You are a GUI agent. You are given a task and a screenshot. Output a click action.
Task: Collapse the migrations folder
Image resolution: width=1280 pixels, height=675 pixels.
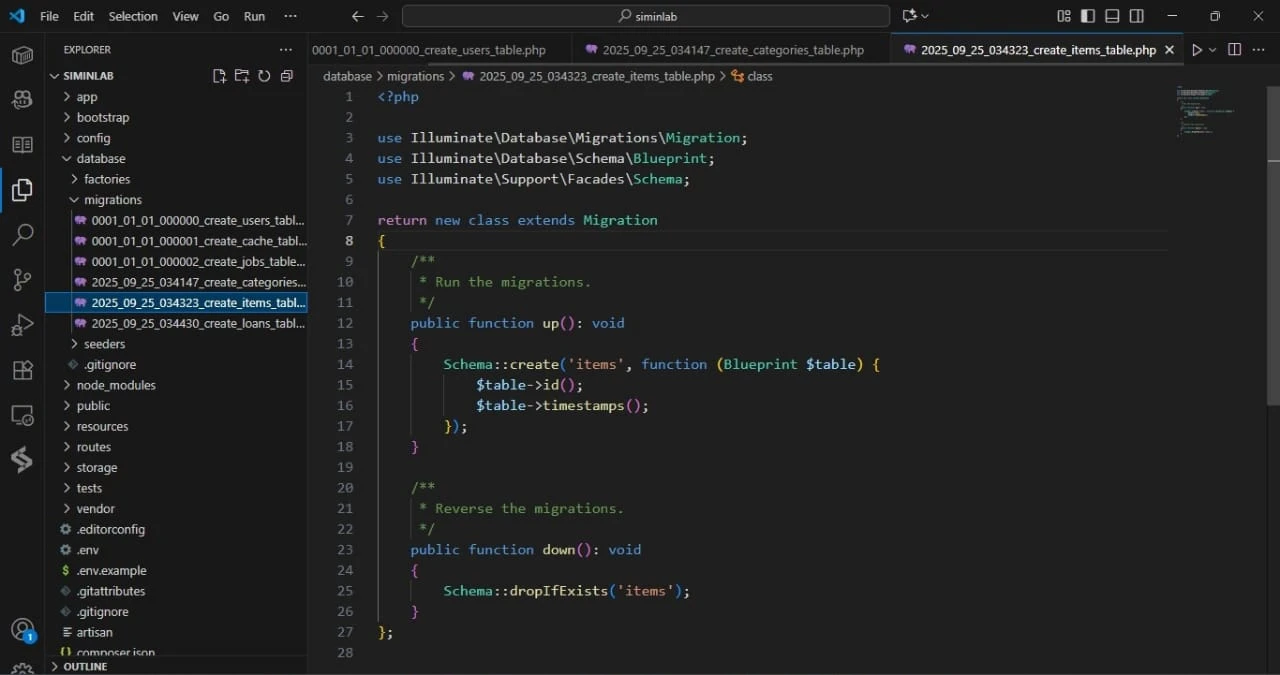[x=112, y=200]
